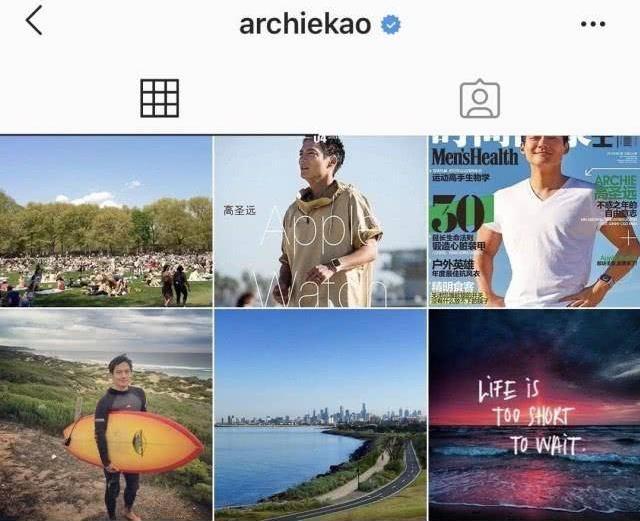Tap the archiekao username title
This screenshot has height=521, width=640.
tap(305, 24)
